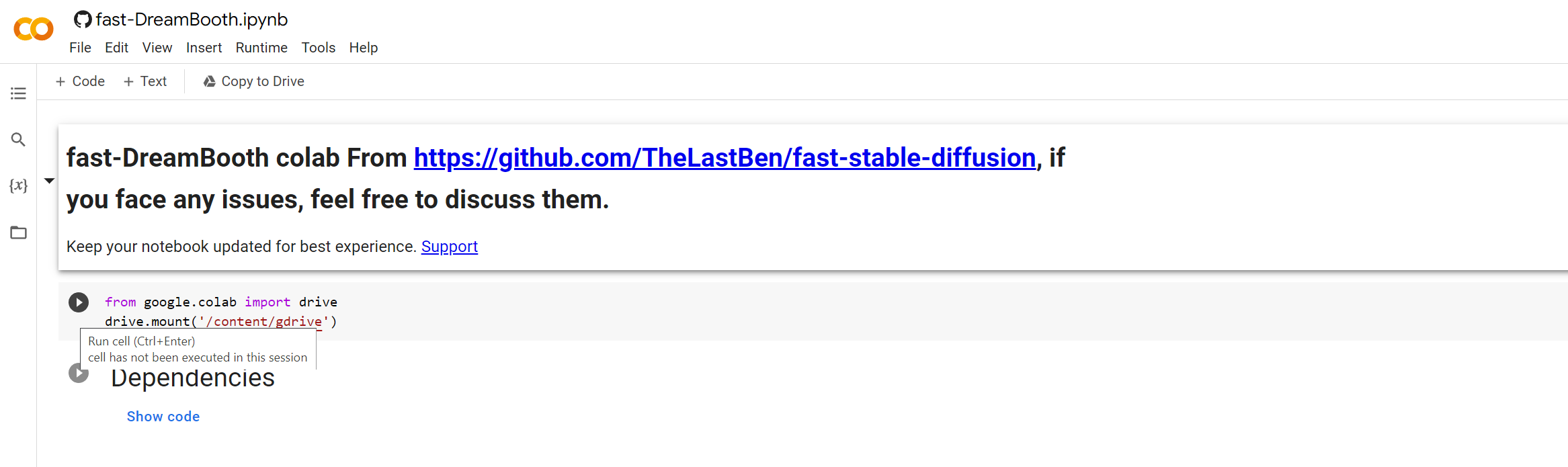Run the drive mount code cell
1568x467 pixels.
[79, 302]
